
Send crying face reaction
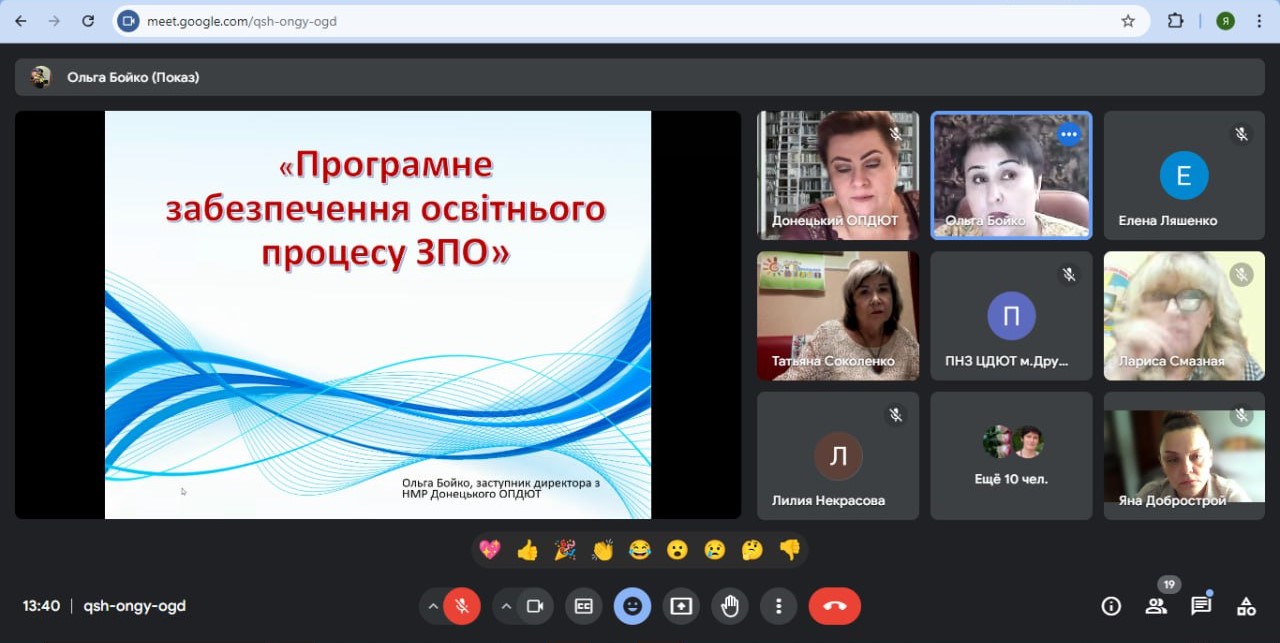pos(714,549)
